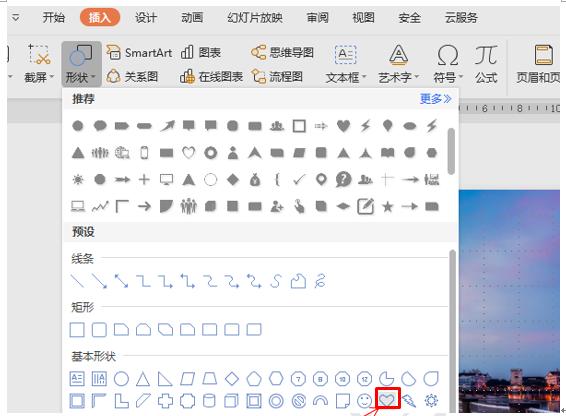
Task: Pick the hexagon basic shape
Action: point(276,379)
